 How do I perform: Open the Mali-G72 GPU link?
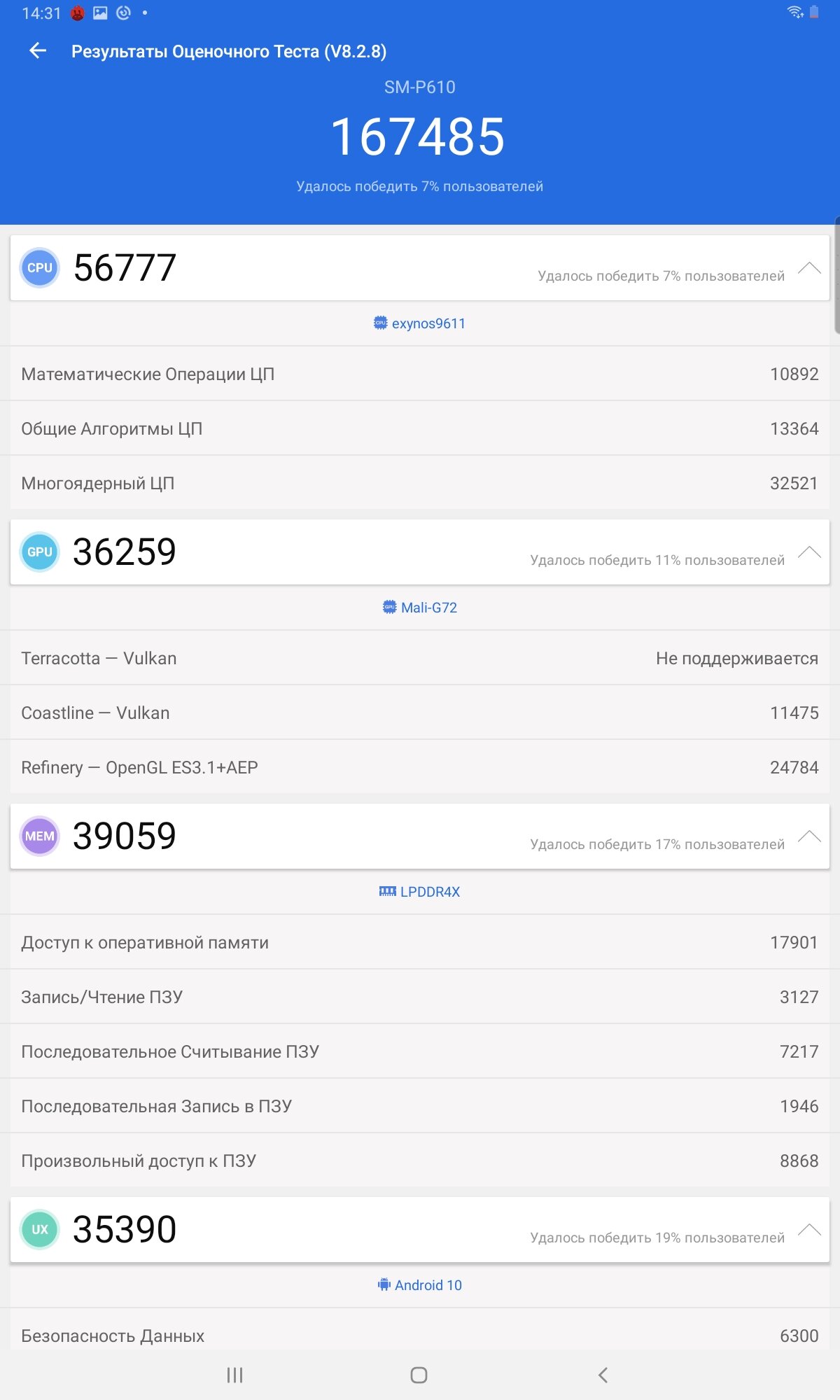coord(419,608)
